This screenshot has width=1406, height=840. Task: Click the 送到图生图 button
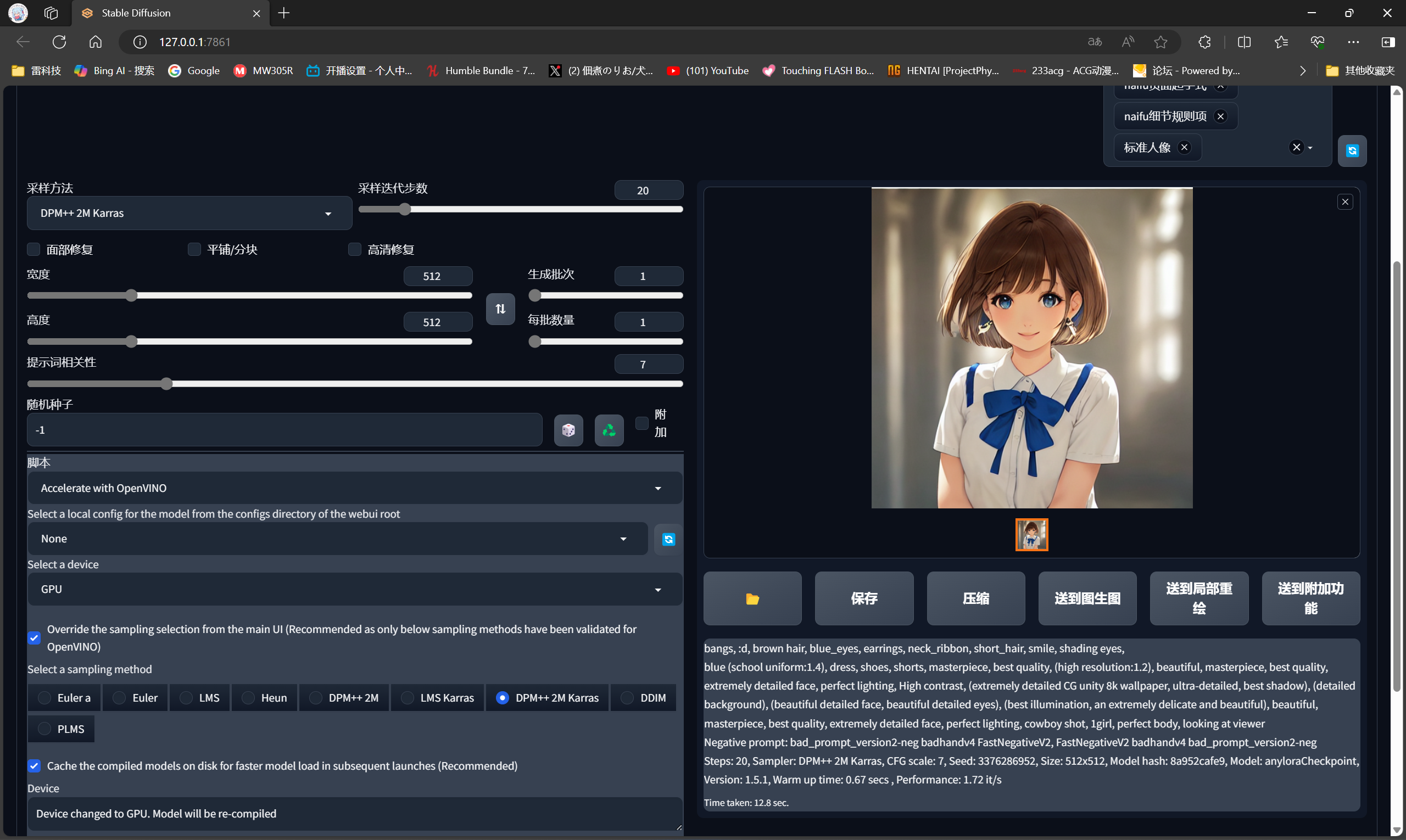coord(1087,598)
